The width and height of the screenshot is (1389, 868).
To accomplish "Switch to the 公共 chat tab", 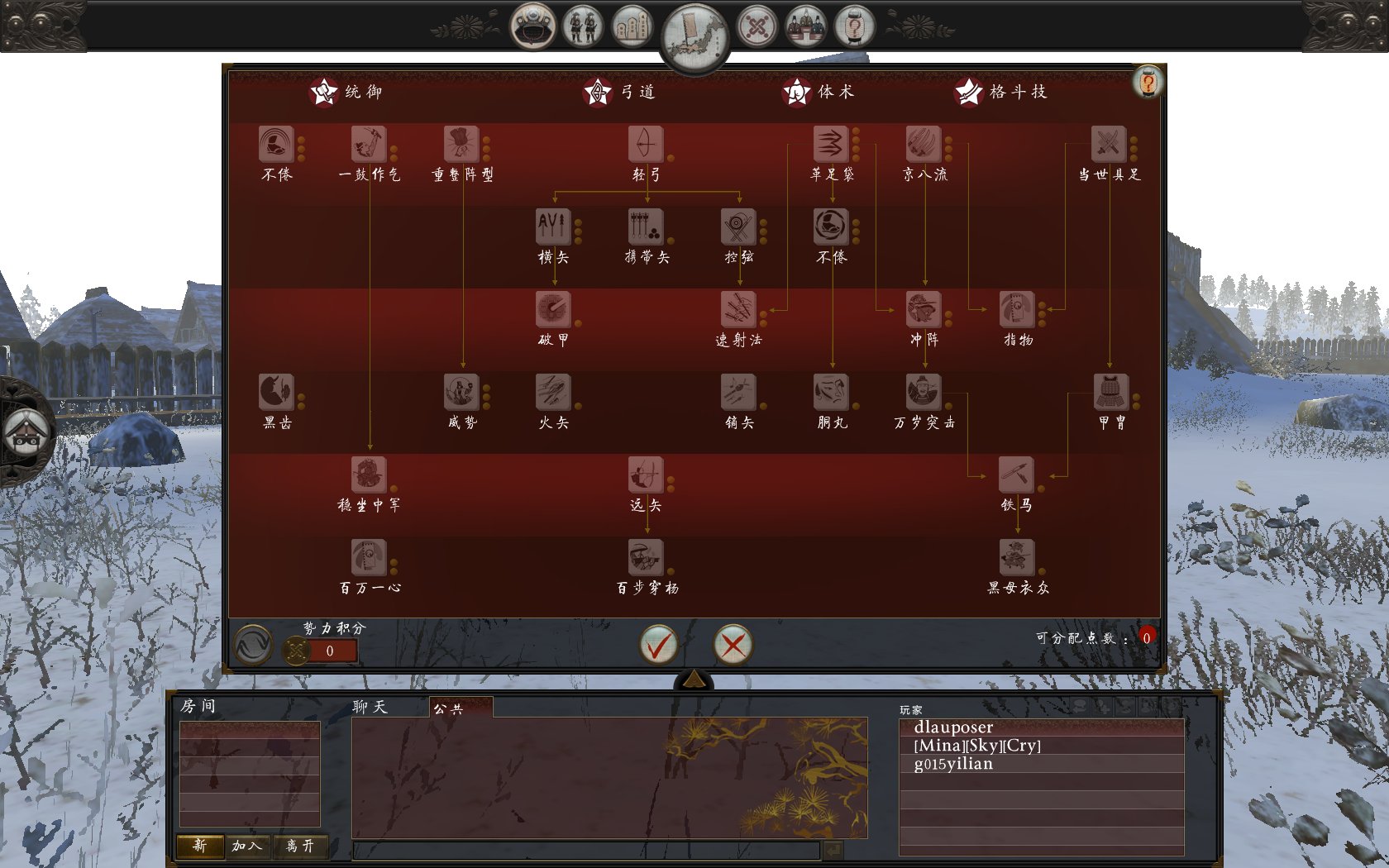I will 460,708.
